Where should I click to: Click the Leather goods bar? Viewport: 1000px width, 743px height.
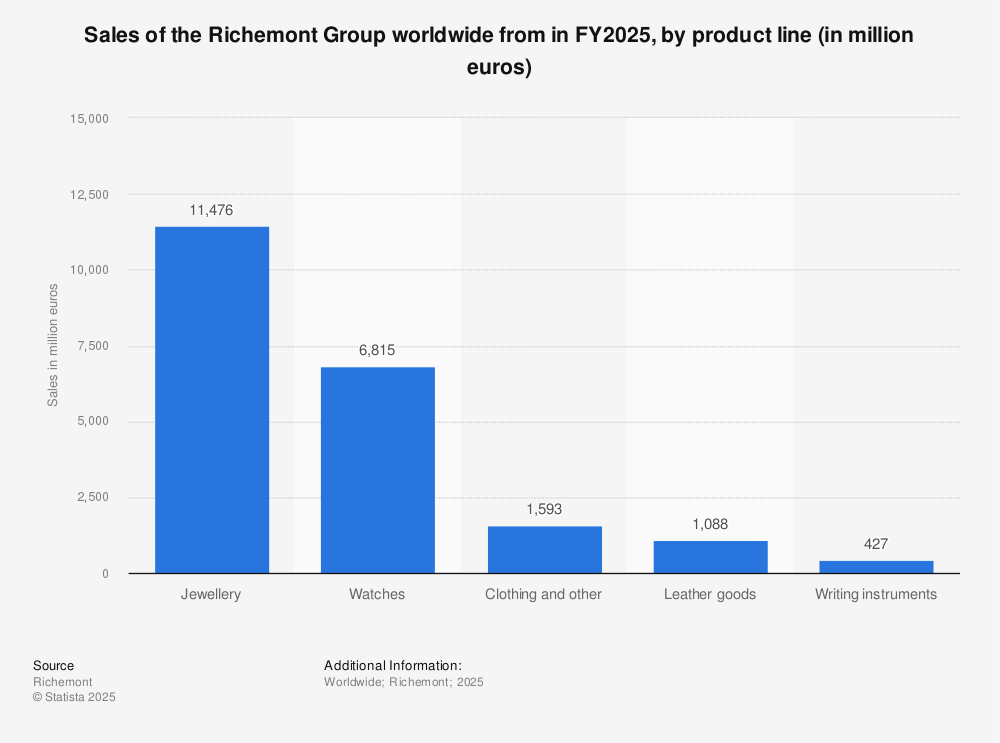(710, 557)
